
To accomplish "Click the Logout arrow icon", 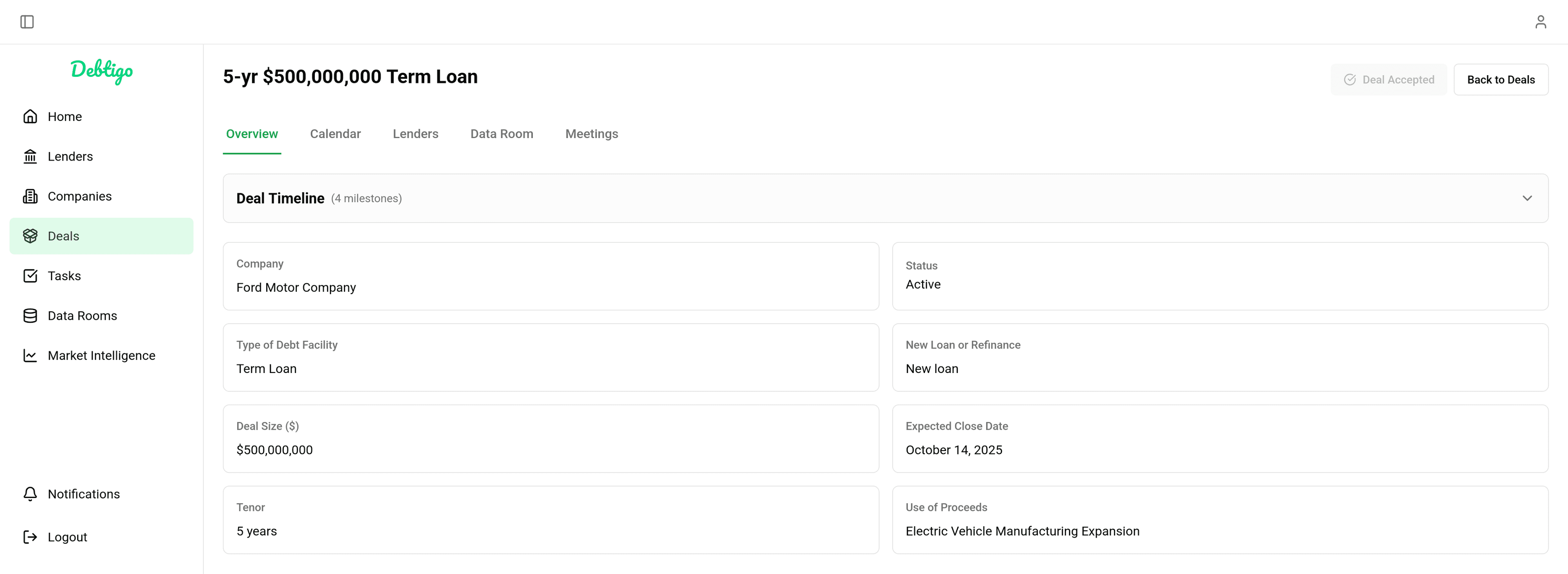I will (x=31, y=537).
